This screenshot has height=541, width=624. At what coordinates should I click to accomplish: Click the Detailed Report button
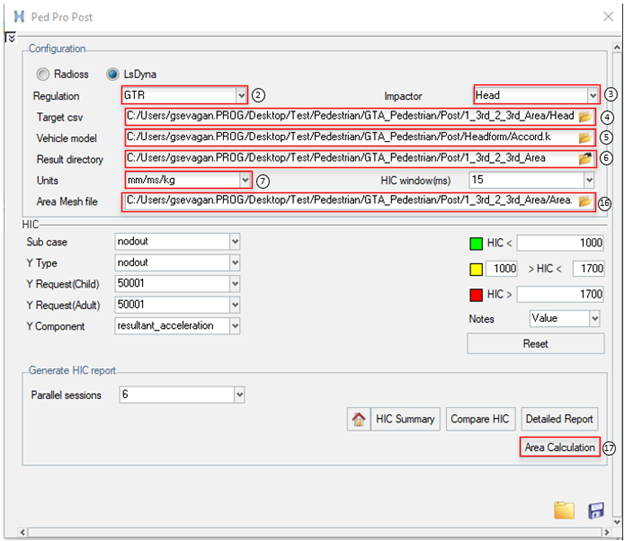(560, 419)
